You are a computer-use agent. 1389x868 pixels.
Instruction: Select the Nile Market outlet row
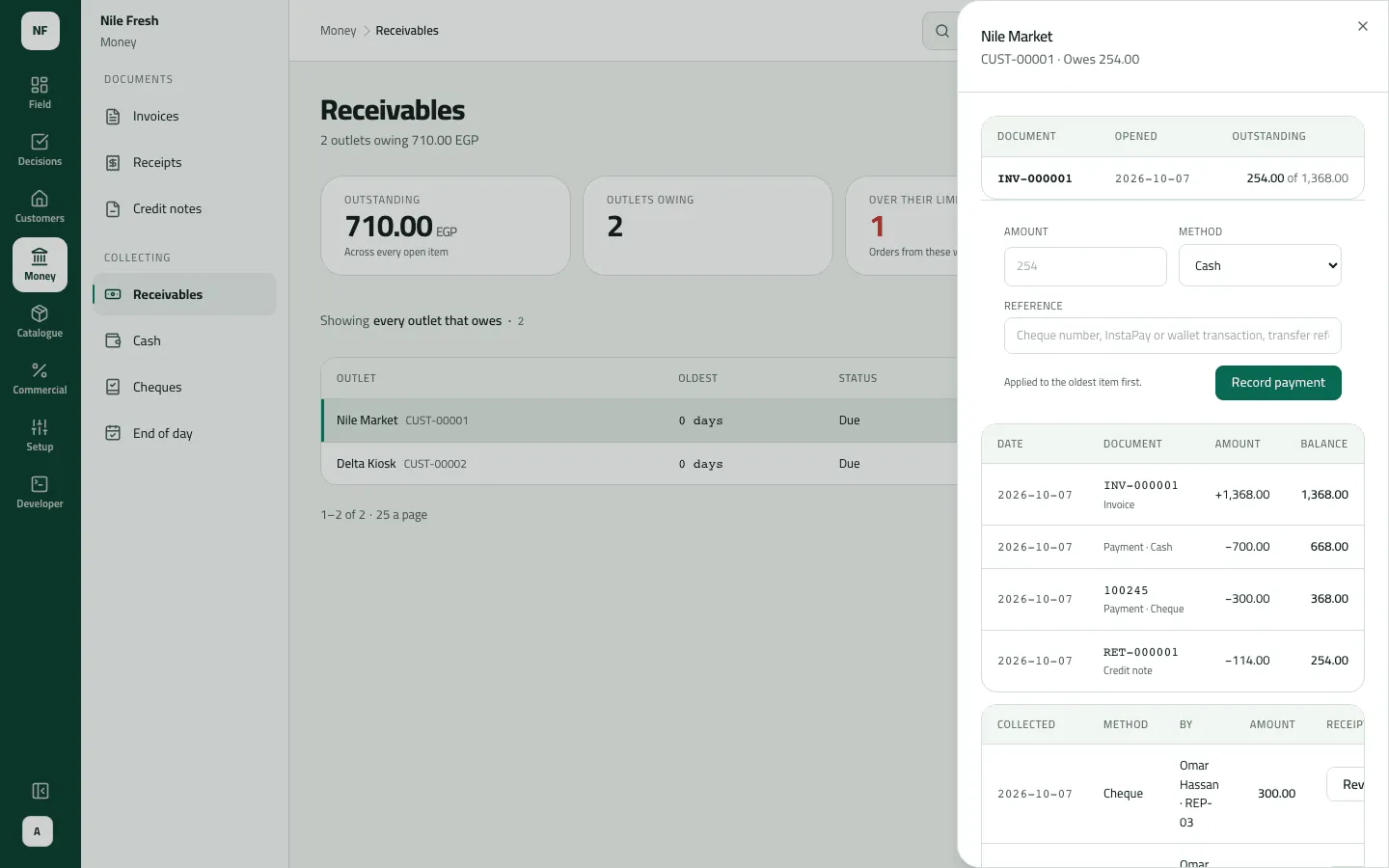[640, 420]
